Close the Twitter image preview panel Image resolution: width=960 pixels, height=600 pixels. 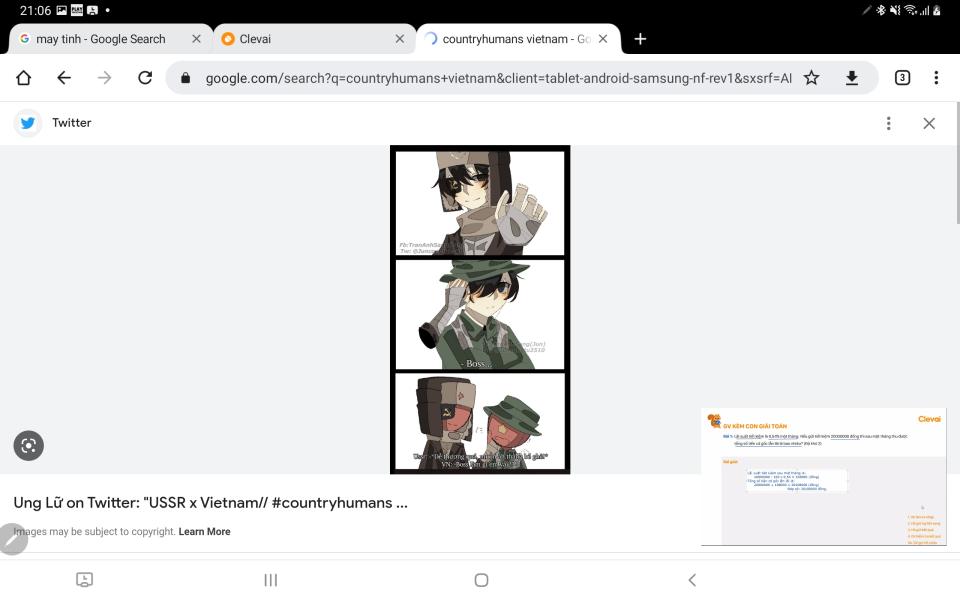929,123
